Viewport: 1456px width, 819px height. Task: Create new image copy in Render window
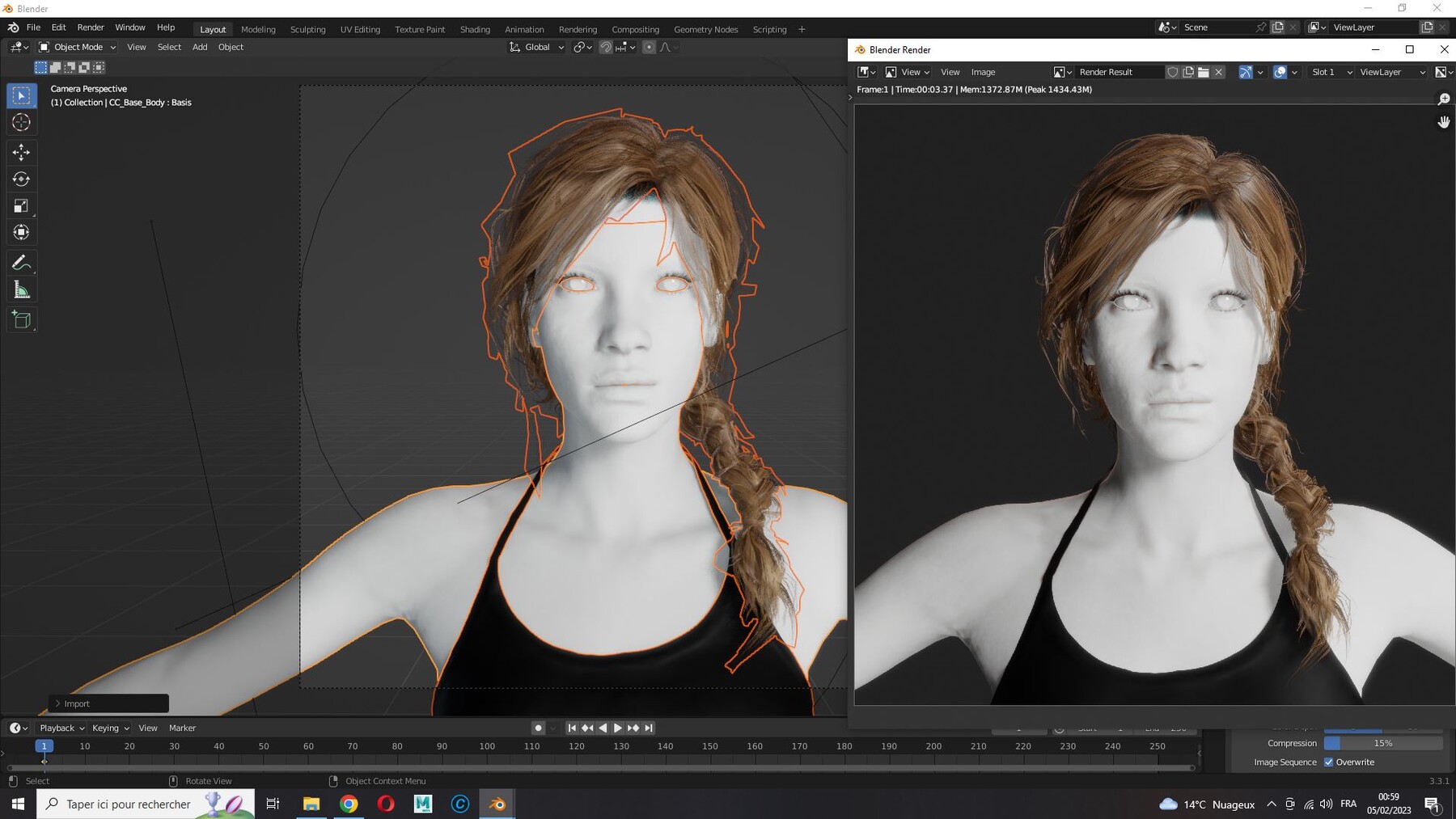1188,72
